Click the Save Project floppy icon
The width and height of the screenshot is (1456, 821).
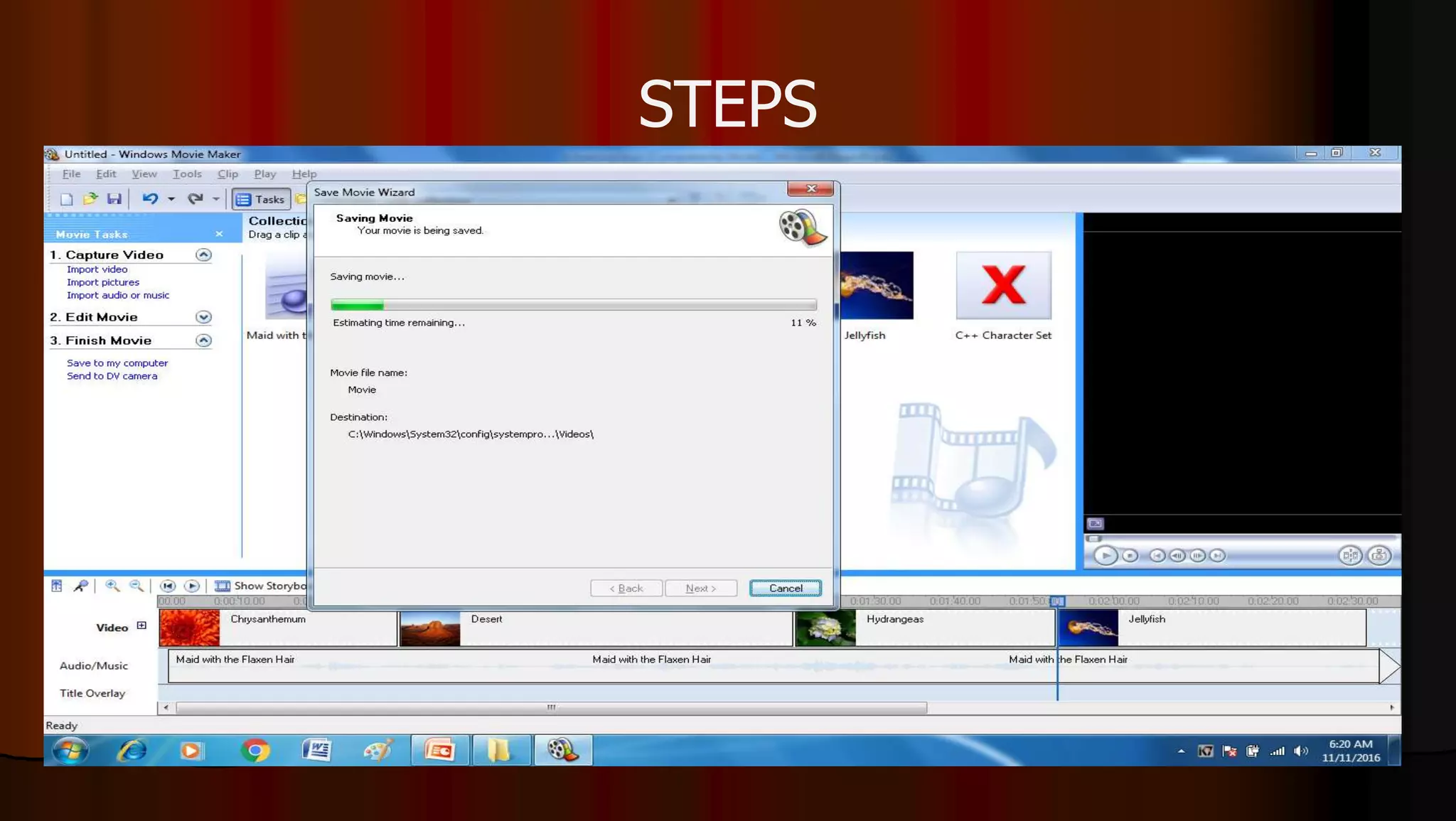[114, 199]
